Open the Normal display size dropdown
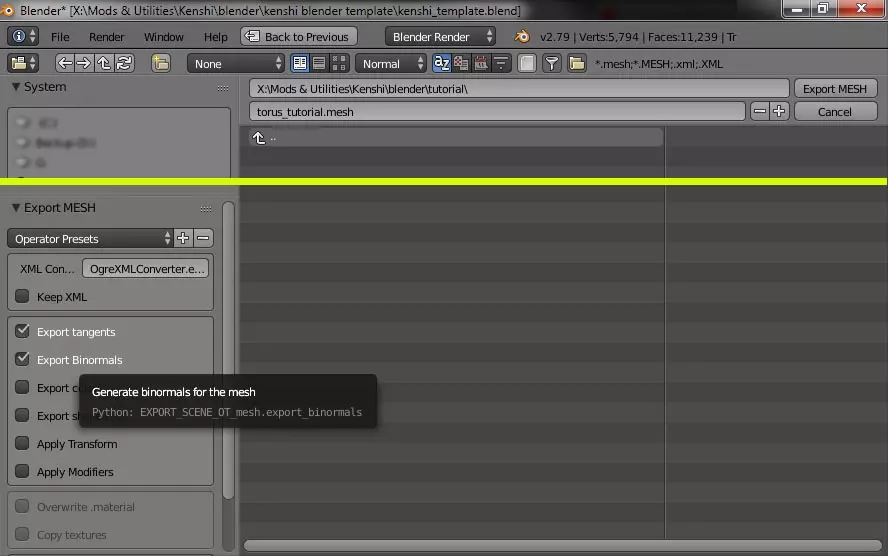The image size is (888, 556). [391, 63]
